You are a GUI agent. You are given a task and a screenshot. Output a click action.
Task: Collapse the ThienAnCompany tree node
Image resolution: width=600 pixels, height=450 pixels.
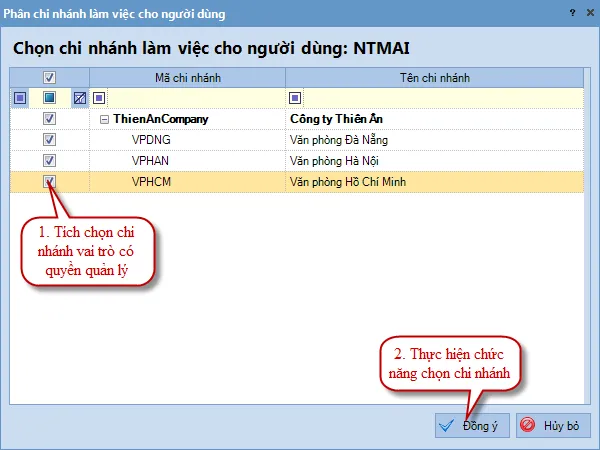(x=104, y=120)
